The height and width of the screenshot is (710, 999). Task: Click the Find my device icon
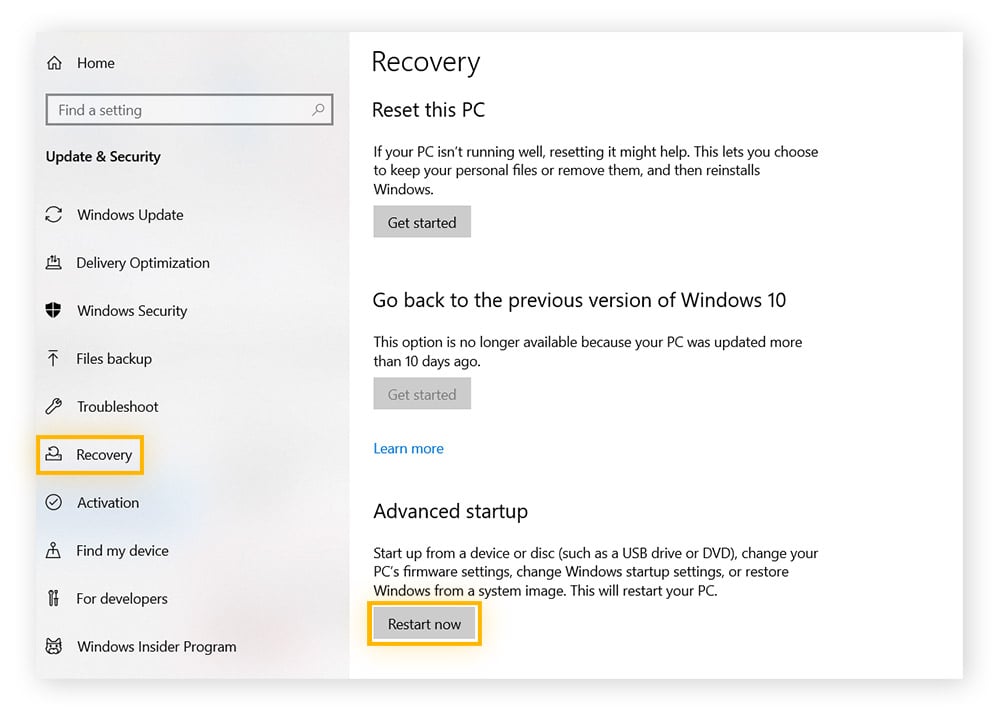point(54,551)
